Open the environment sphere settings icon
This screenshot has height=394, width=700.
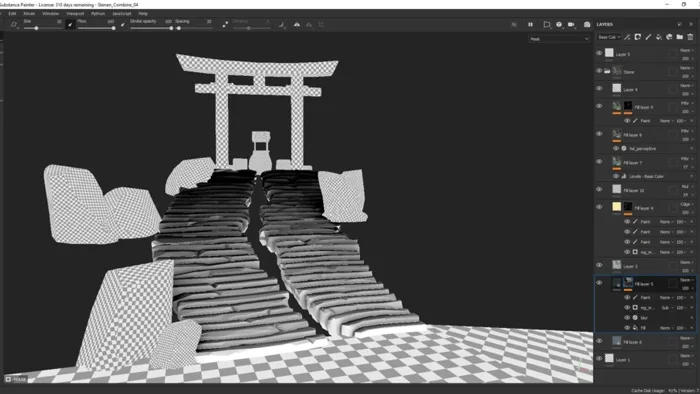coord(559,25)
